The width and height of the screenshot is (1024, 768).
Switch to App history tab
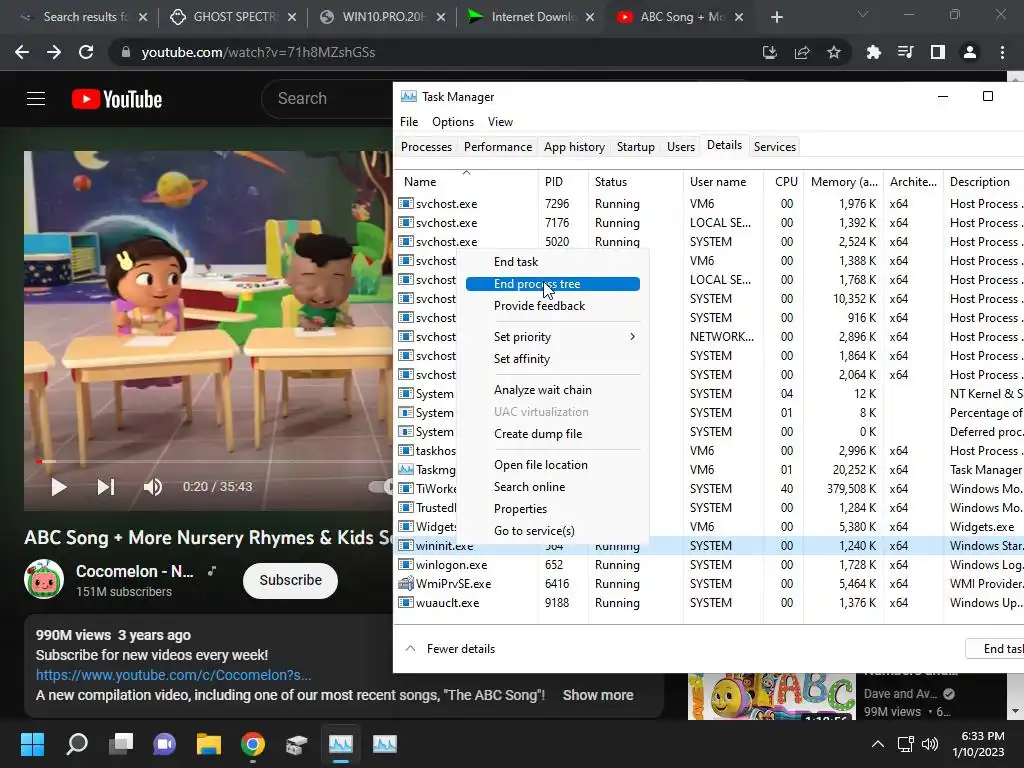(x=574, y=147)
